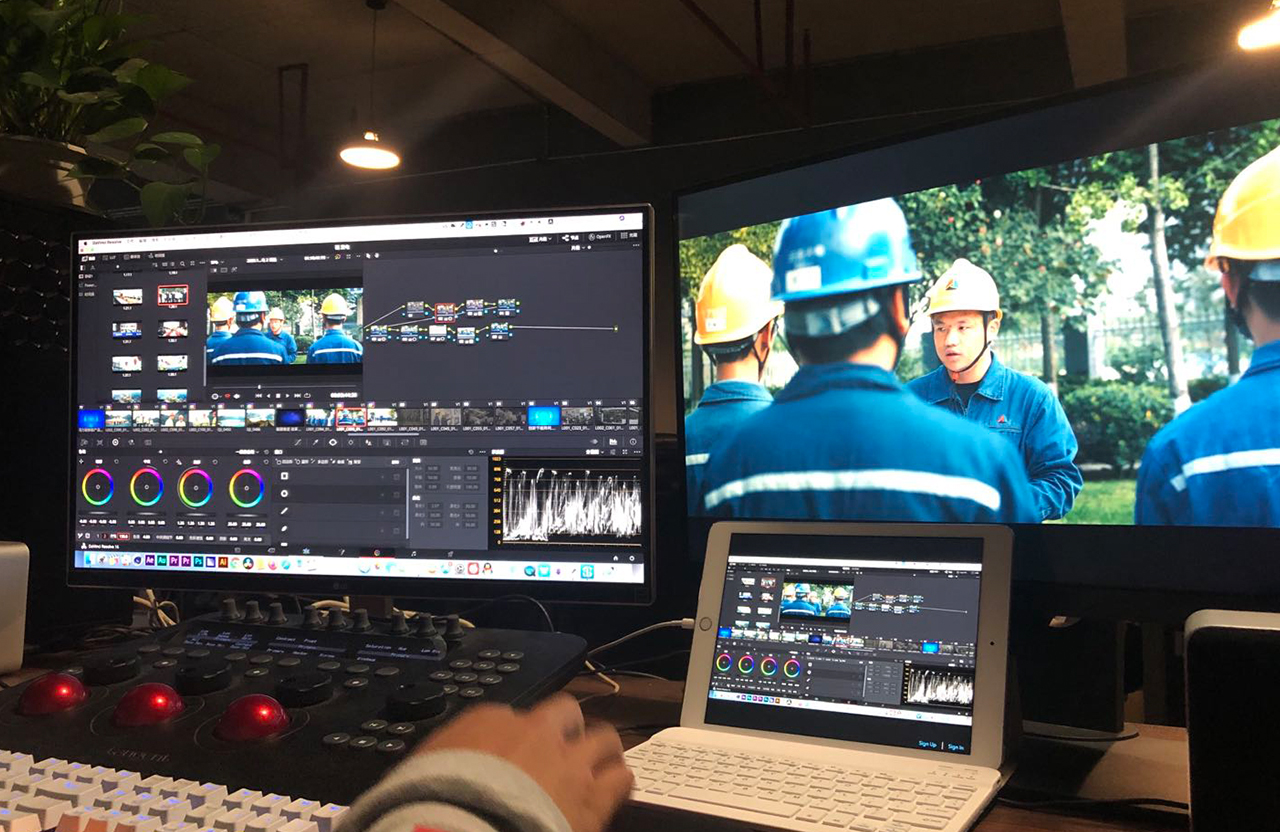Click the Gamma color wheel

click(x=146, y=487)
